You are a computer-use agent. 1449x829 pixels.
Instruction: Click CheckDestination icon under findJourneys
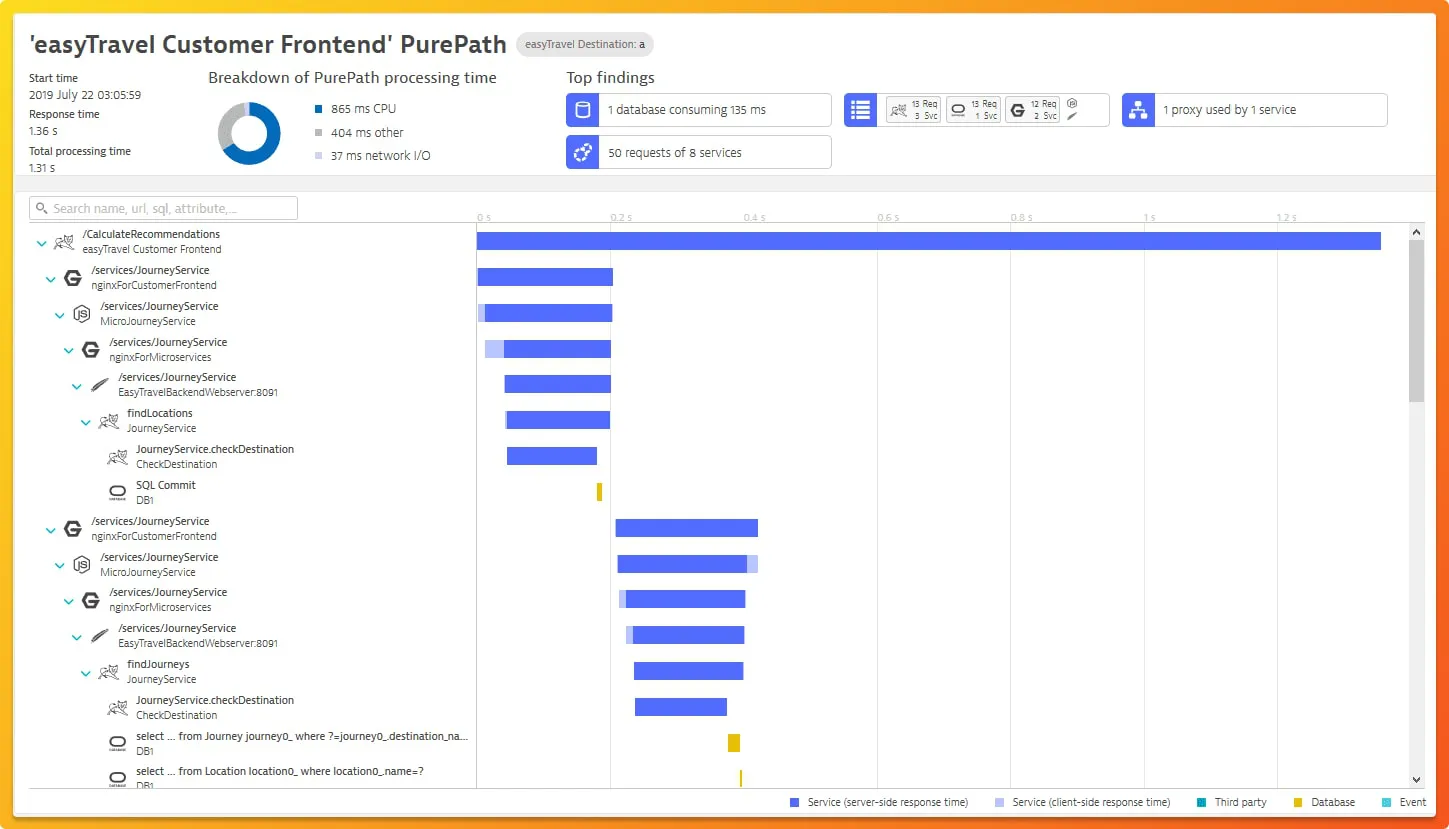pyautogui.click(x=117, y=708)
